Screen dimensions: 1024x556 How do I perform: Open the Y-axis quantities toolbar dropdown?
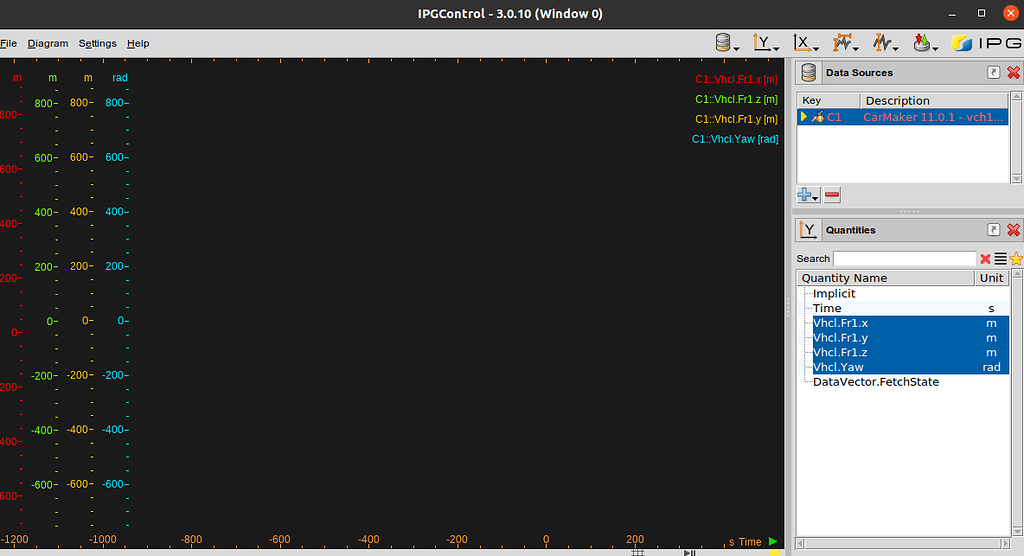tap(766, 43)
